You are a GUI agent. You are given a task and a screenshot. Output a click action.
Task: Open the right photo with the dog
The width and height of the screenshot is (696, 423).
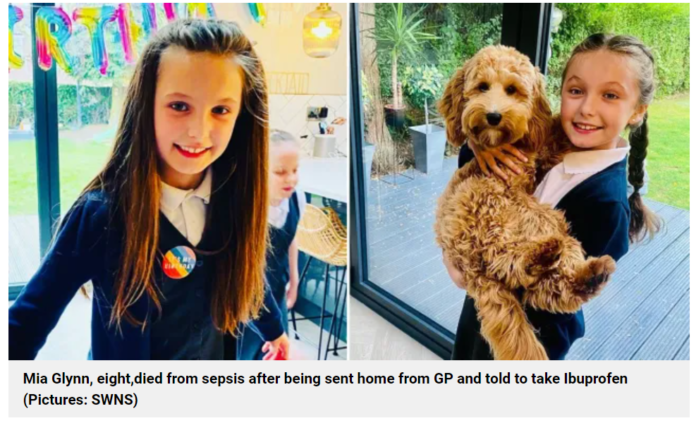520,181
